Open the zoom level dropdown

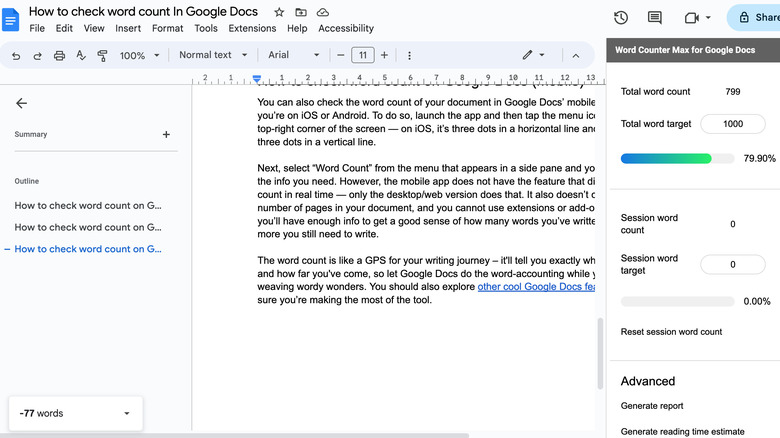tap(139, 56)
